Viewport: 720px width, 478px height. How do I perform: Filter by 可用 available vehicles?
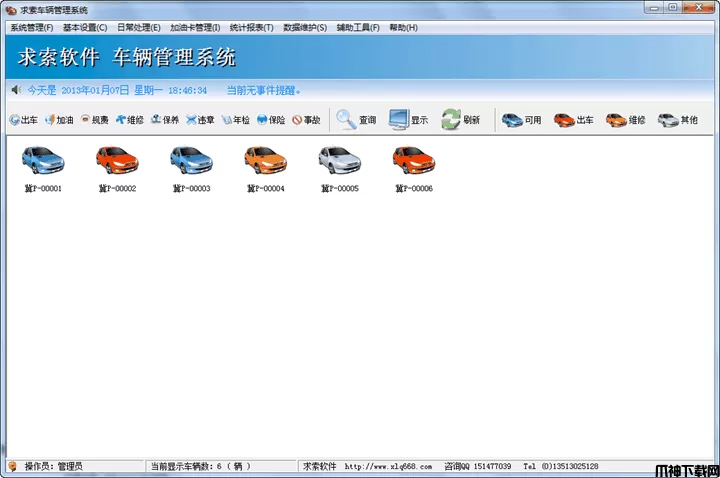click(x=521, y=120)
